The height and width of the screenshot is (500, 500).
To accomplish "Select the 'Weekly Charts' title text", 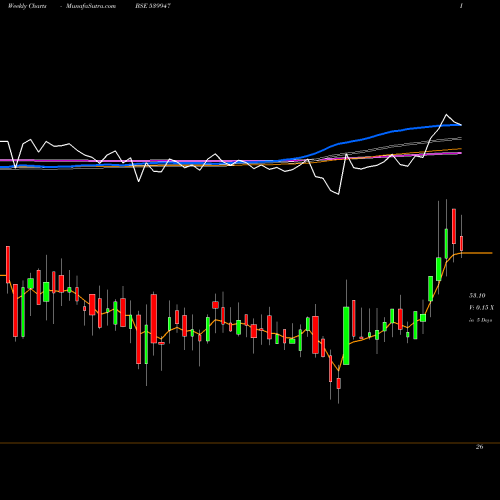I will 27,6.
